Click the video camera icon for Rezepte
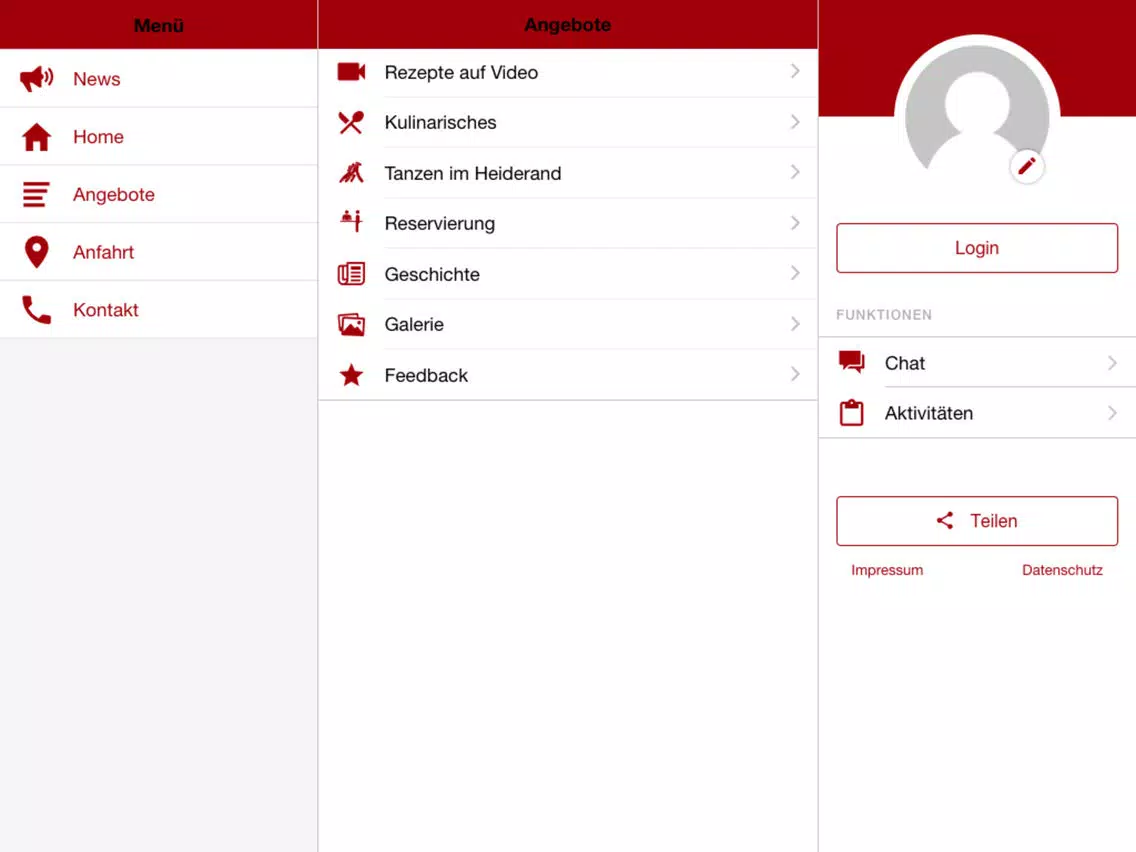Viewport: 1136px width, 852px height. tap(351, 72)
